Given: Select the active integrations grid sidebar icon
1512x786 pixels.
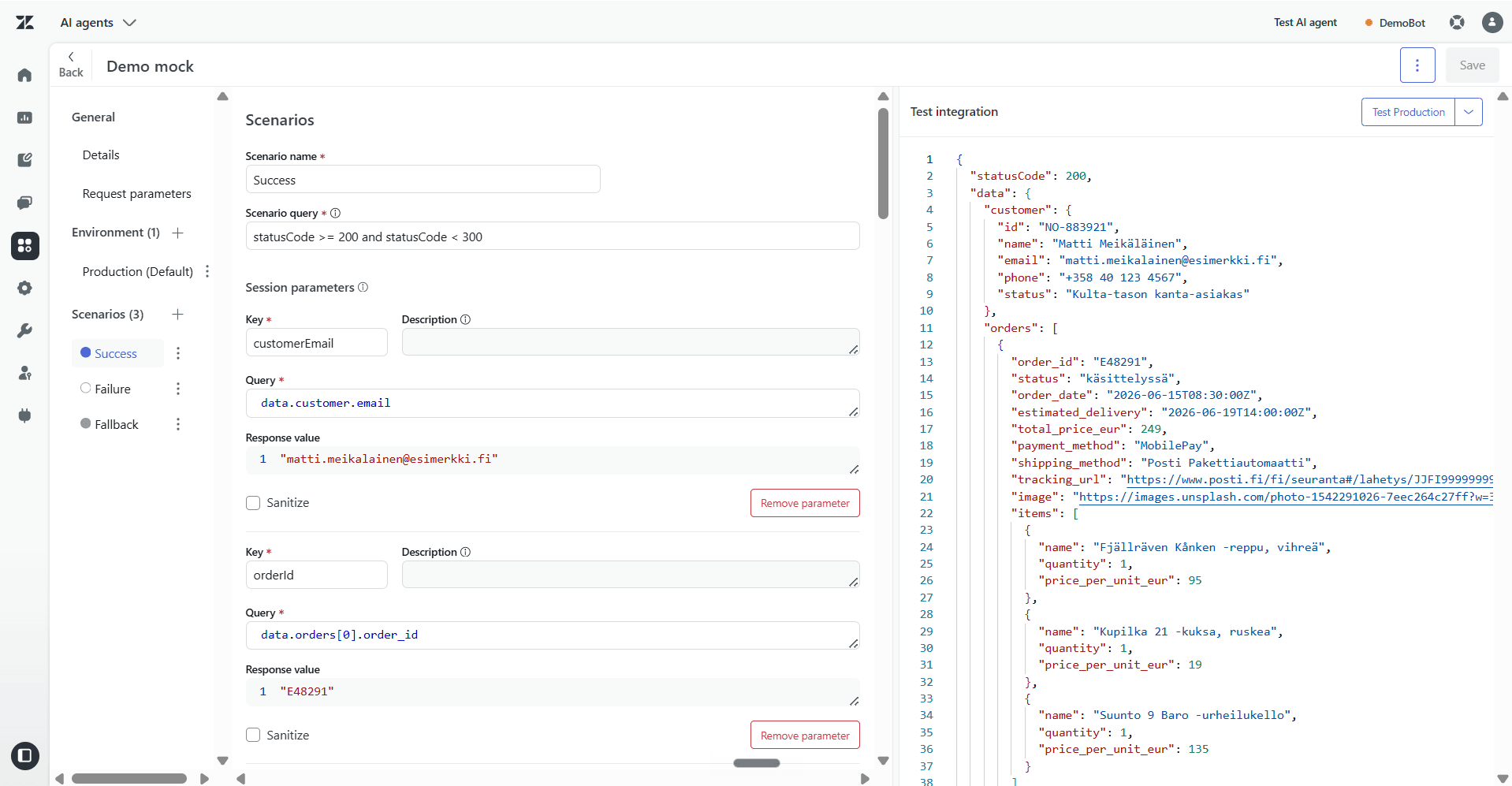Looking at the screenshot, I should 25,246.
